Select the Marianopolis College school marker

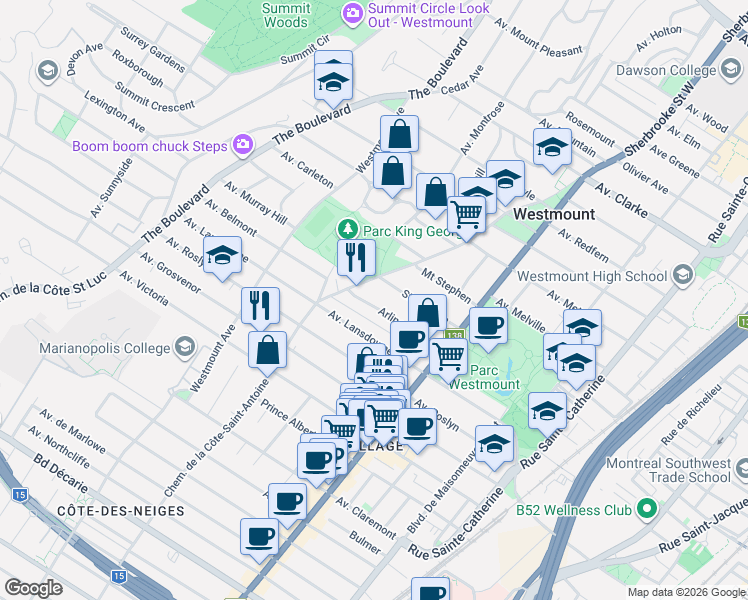[185, 348]
